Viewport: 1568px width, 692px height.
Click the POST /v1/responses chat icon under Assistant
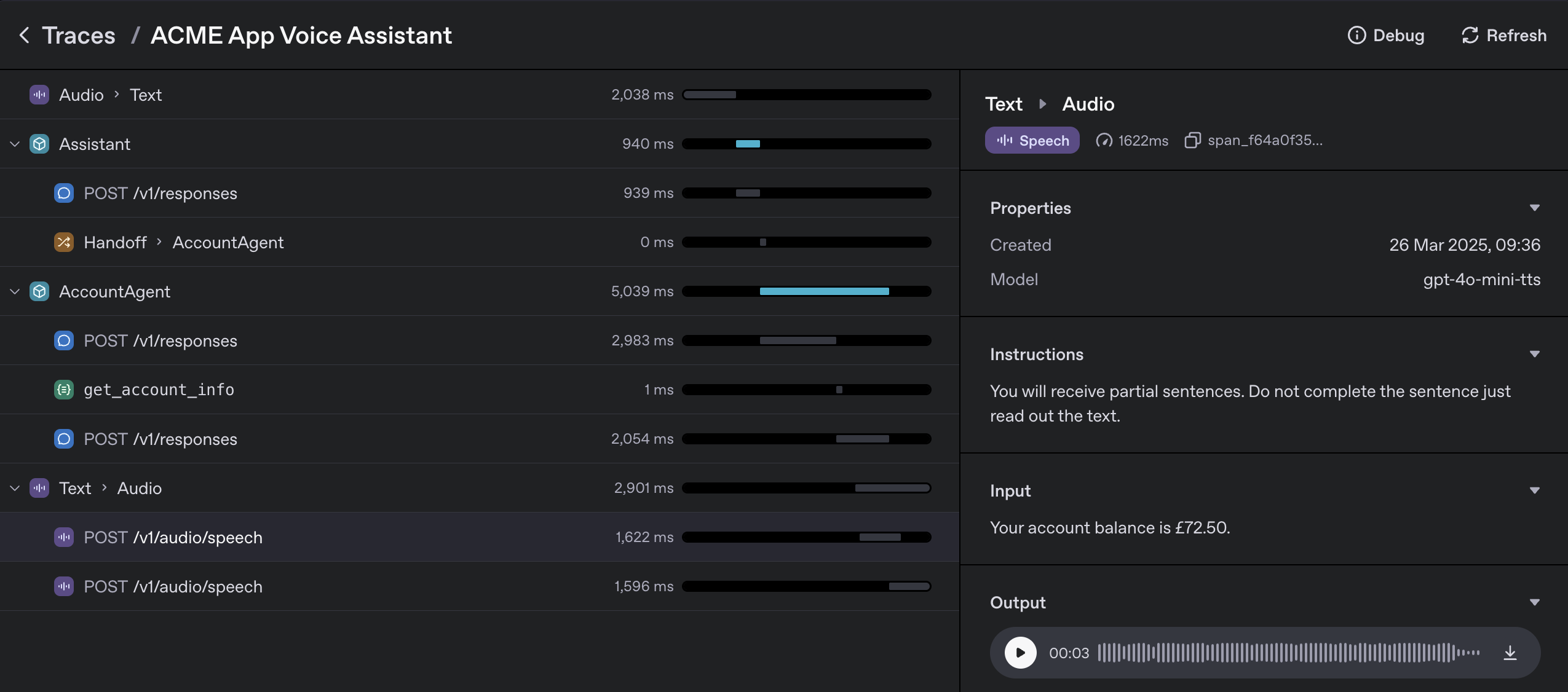[x=63, y=192]
